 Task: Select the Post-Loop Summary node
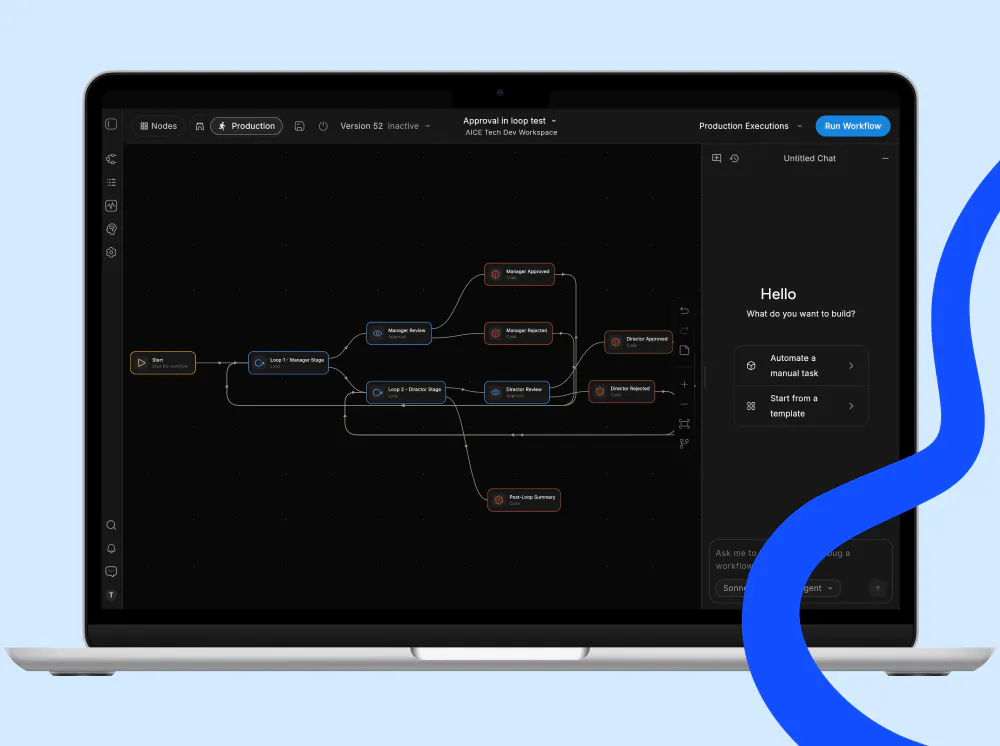click(524, 500)
